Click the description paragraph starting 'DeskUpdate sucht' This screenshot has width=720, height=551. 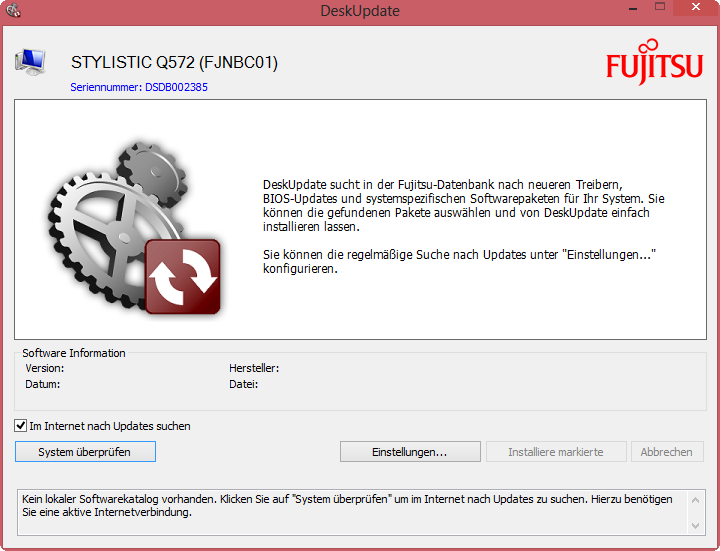[x=464, y=206]
